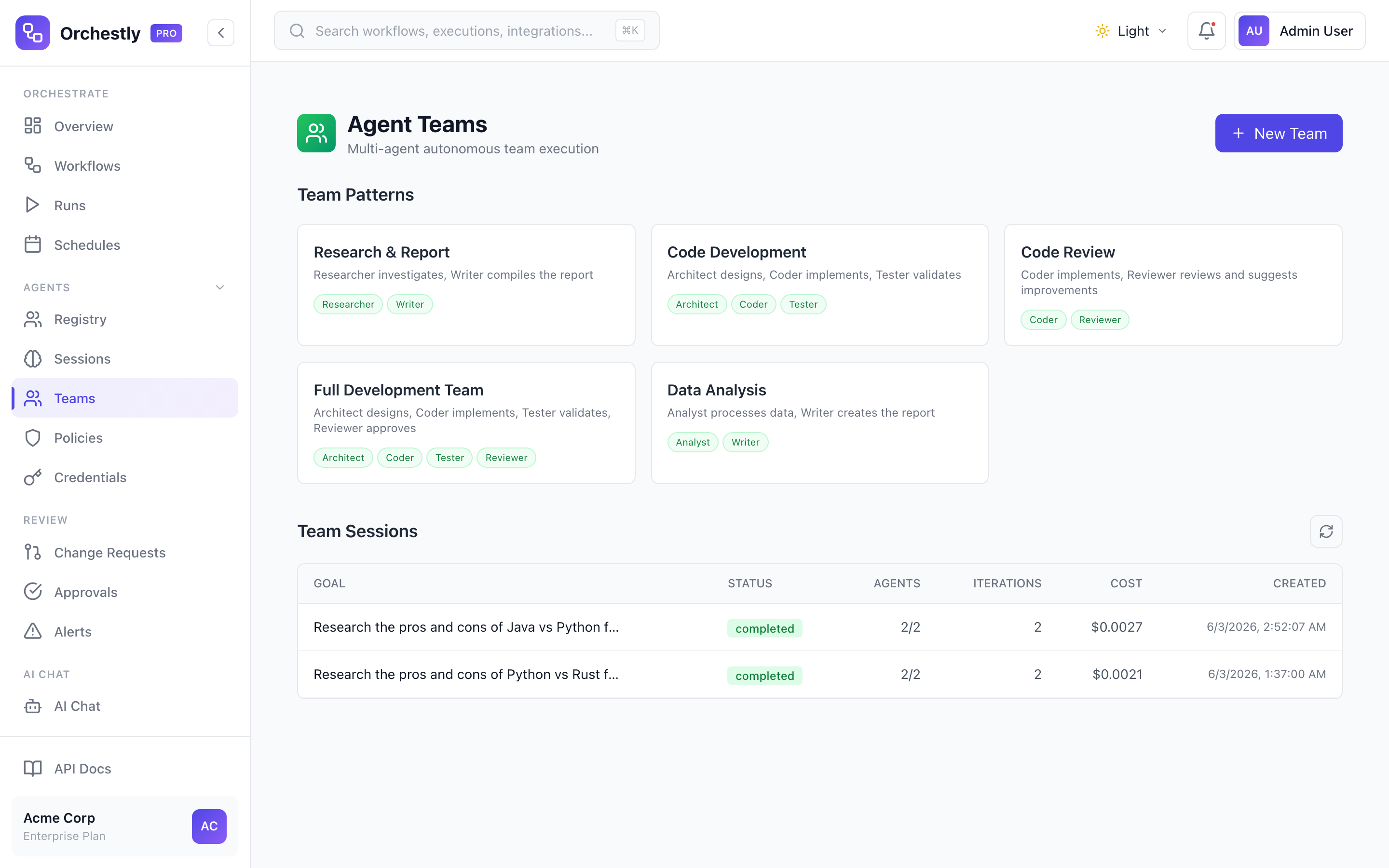
Task: Click the AU avatar badge
Action: coord(1253,31)
